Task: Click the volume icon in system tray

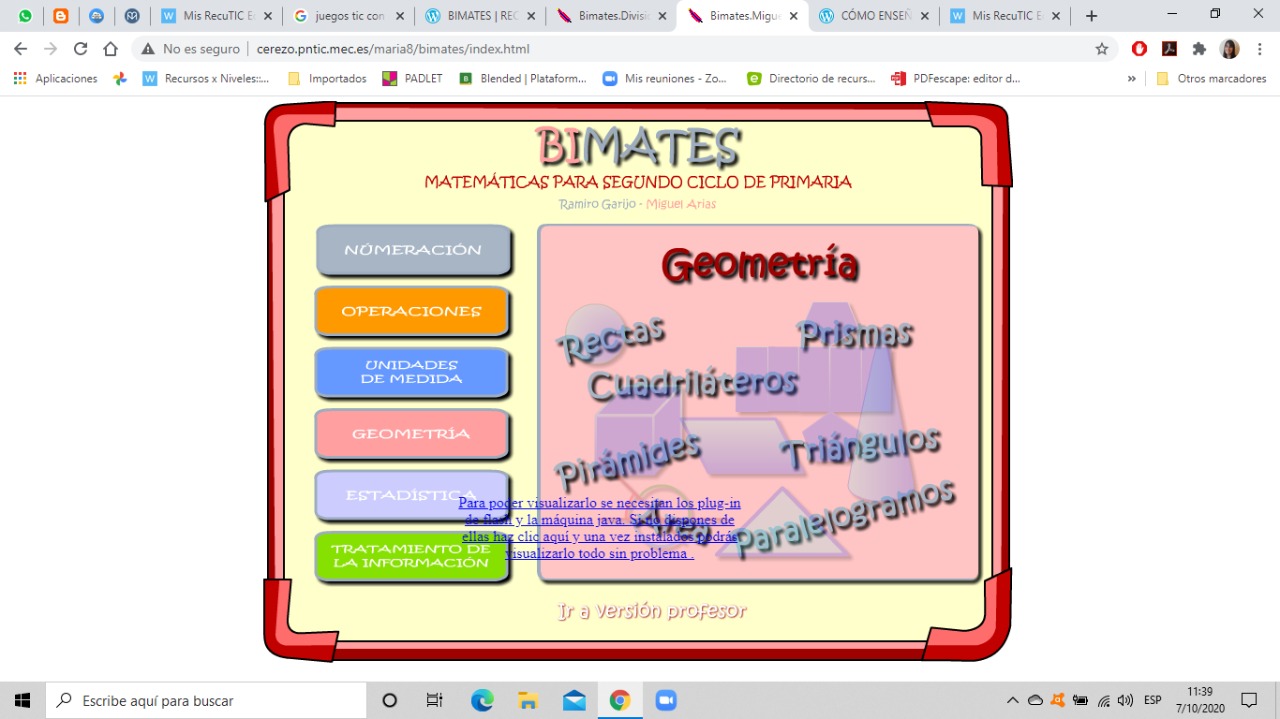Action: (x=1125, y=700)
